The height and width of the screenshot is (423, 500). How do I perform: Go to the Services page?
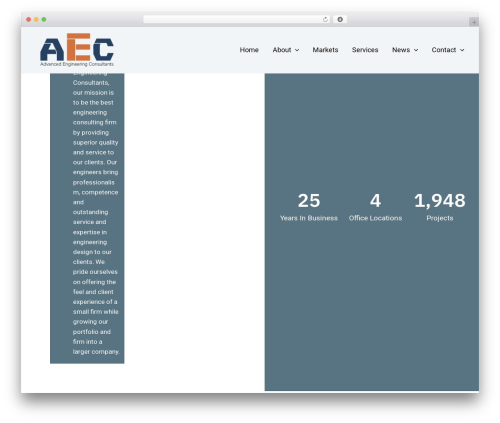tap(365, 50)
